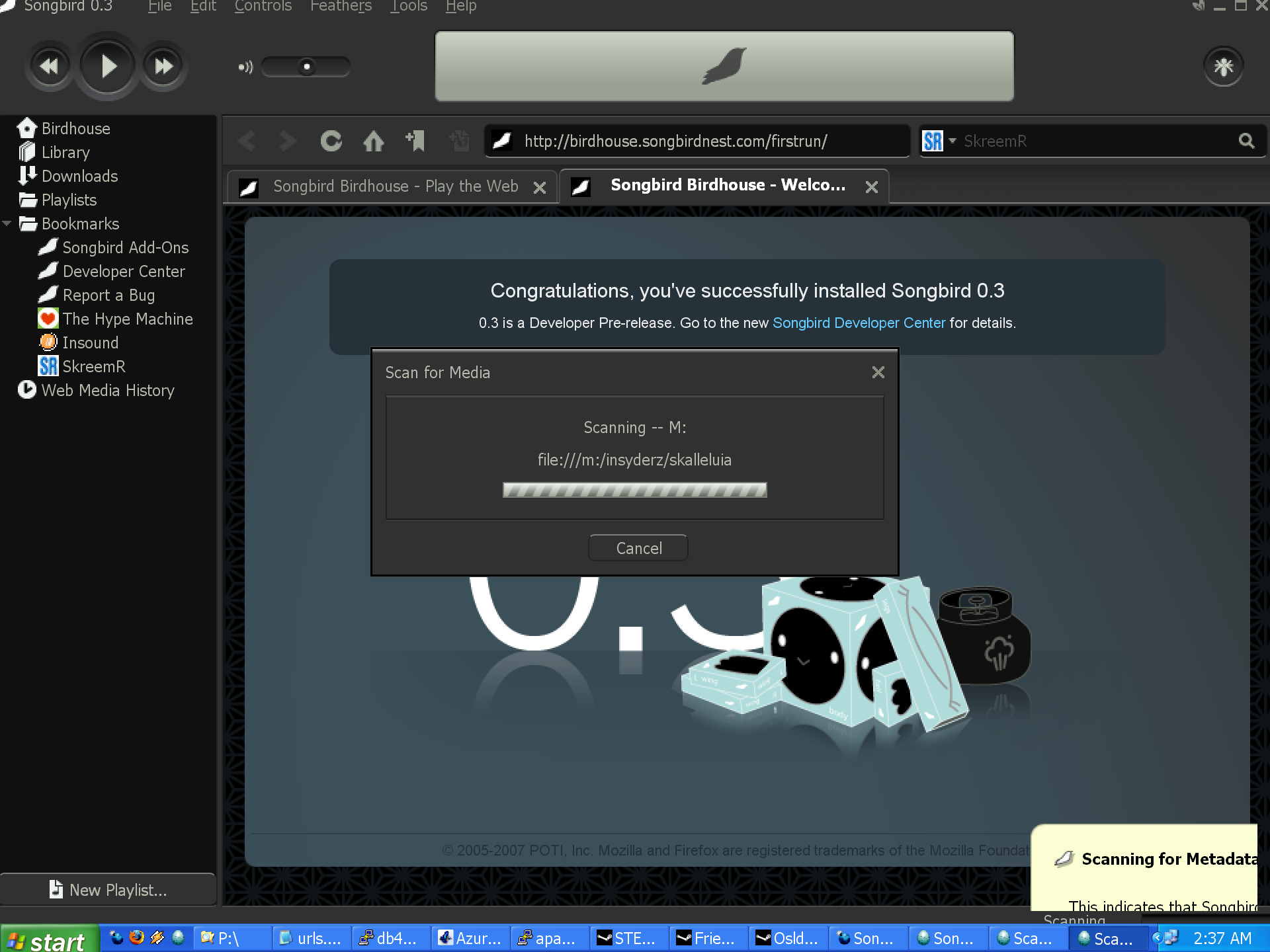The width and height of the screenshot is (1270, 952).
Task: Go to the home page
Action: [x=374, y=141]
